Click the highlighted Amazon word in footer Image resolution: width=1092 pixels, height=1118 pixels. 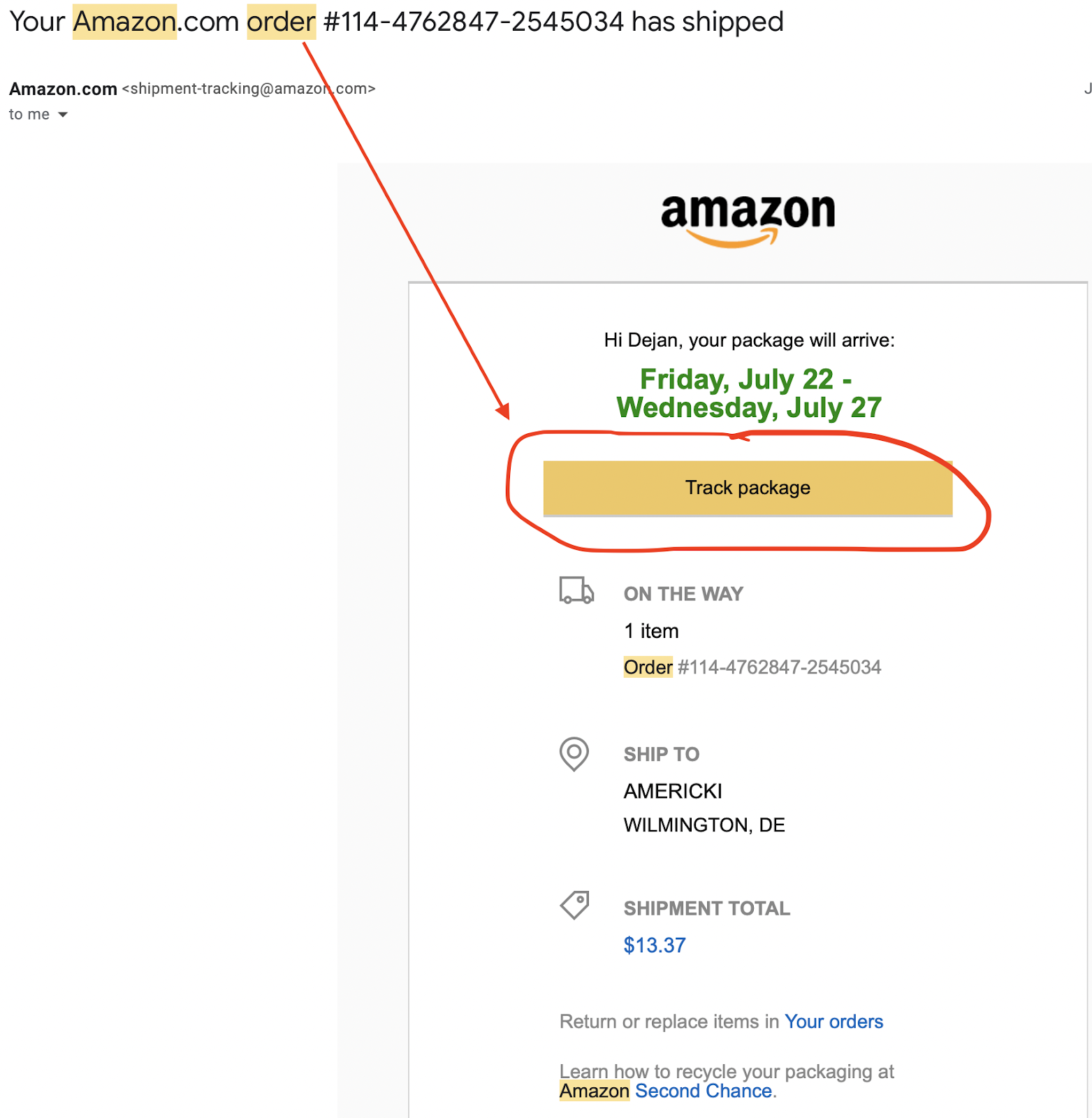pos(595,1091)
